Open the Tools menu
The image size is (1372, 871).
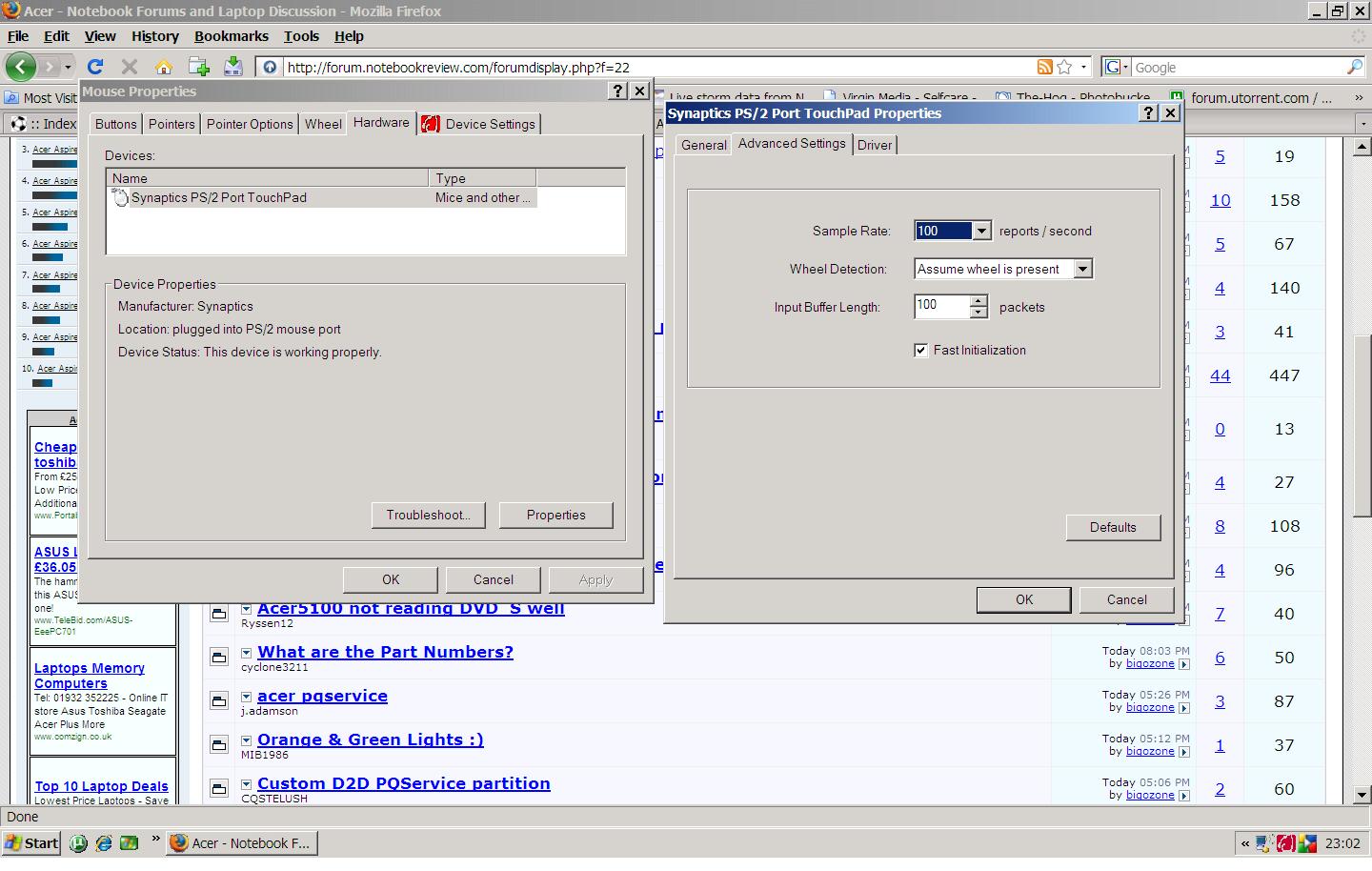click(x=301, y=36)
